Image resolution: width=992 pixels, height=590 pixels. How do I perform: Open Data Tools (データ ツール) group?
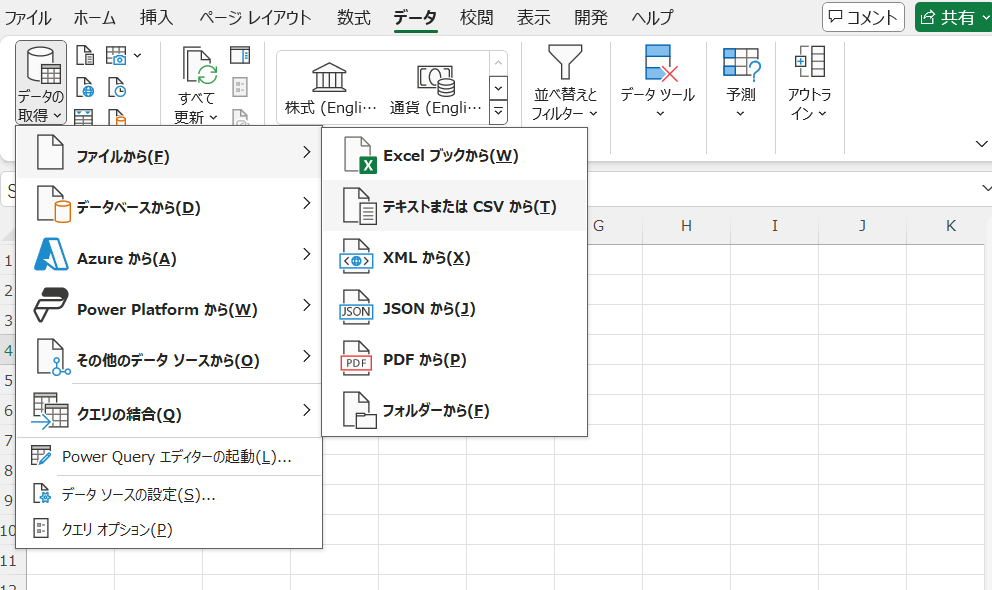tap(657, 82)
